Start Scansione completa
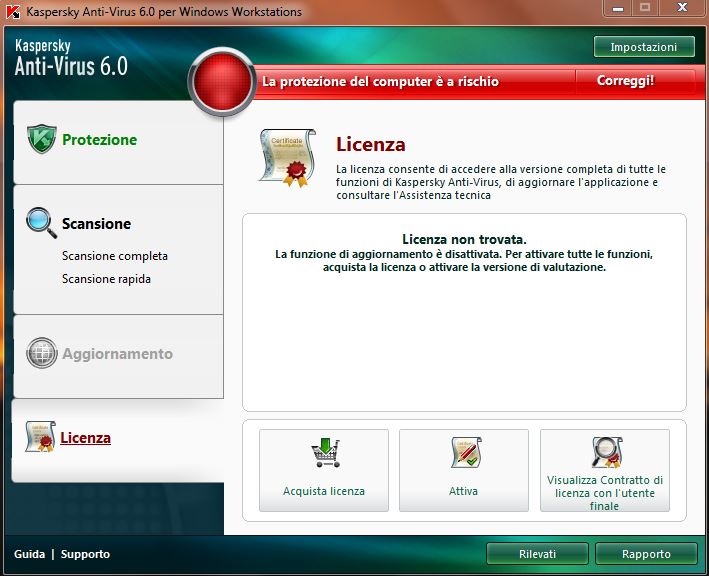This screenshot has height=576, width=709. [x=114, y=256]
